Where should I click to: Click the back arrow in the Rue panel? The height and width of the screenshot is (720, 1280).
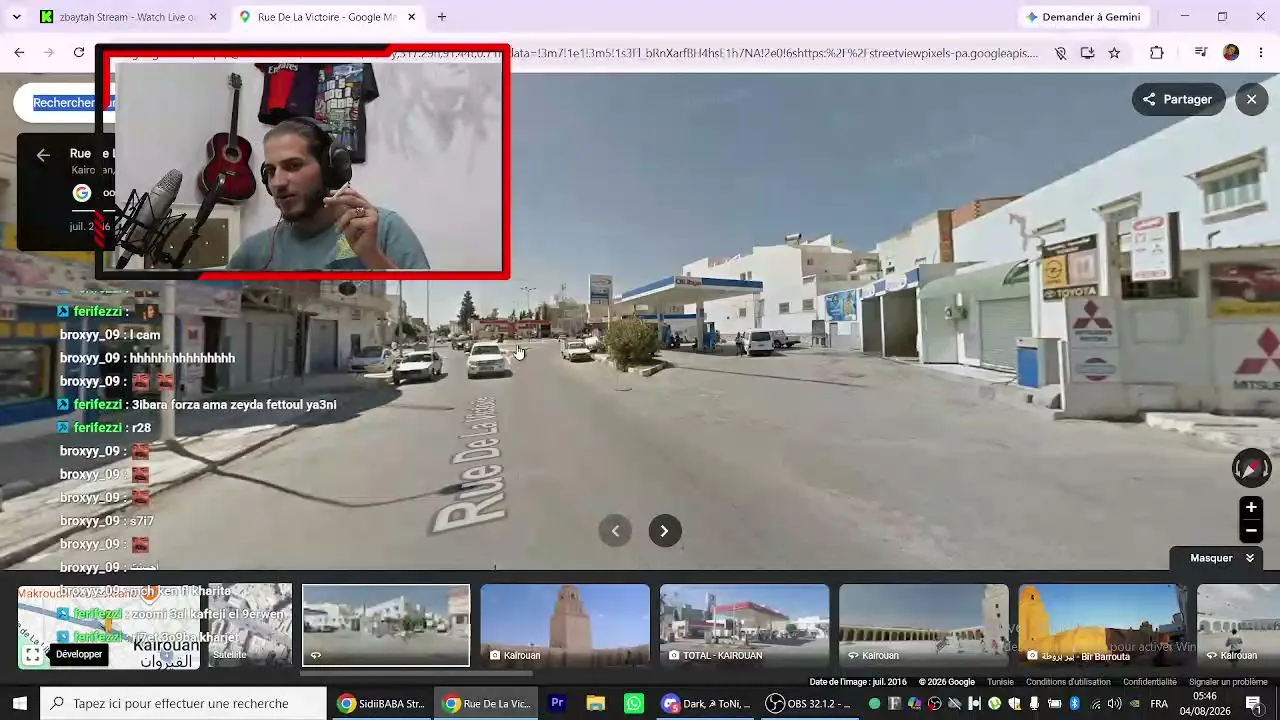43,154
